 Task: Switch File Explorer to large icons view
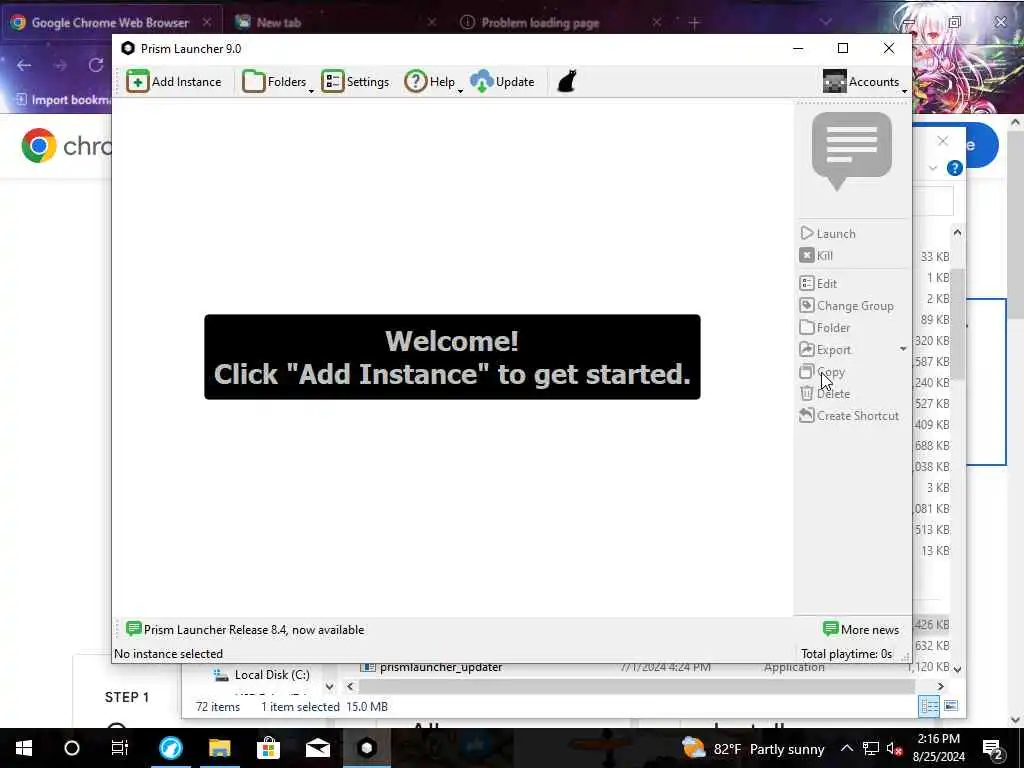(951, 706)
